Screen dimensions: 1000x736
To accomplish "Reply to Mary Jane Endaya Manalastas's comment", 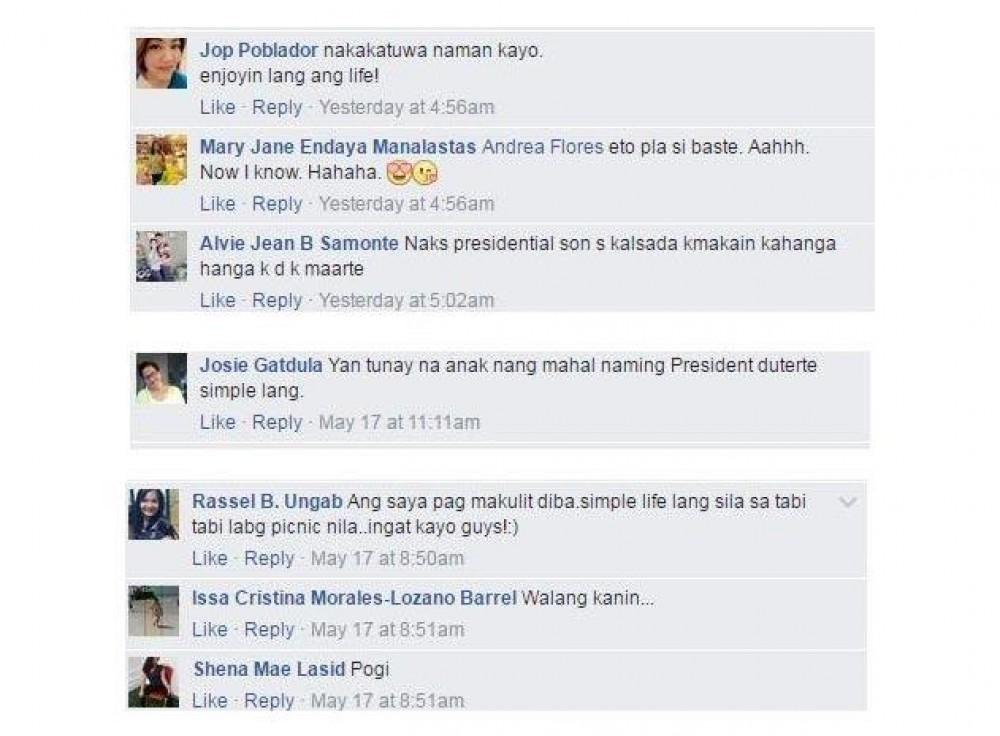I will [x=277, y=204].
